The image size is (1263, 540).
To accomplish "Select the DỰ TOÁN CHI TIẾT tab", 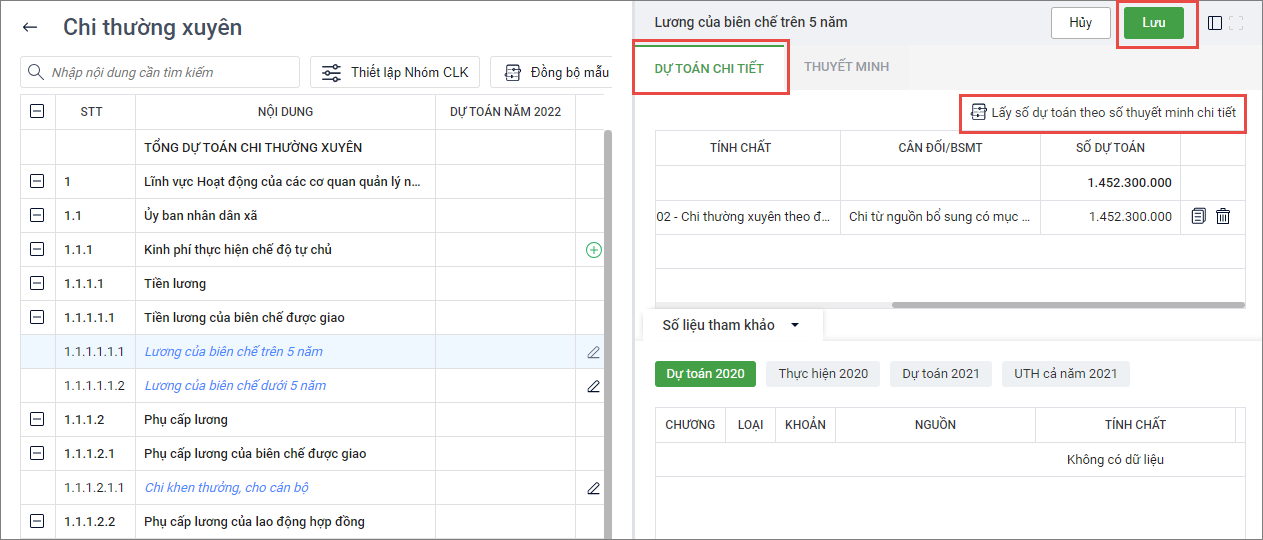I will pyautogui.click(x=709, y=68).
